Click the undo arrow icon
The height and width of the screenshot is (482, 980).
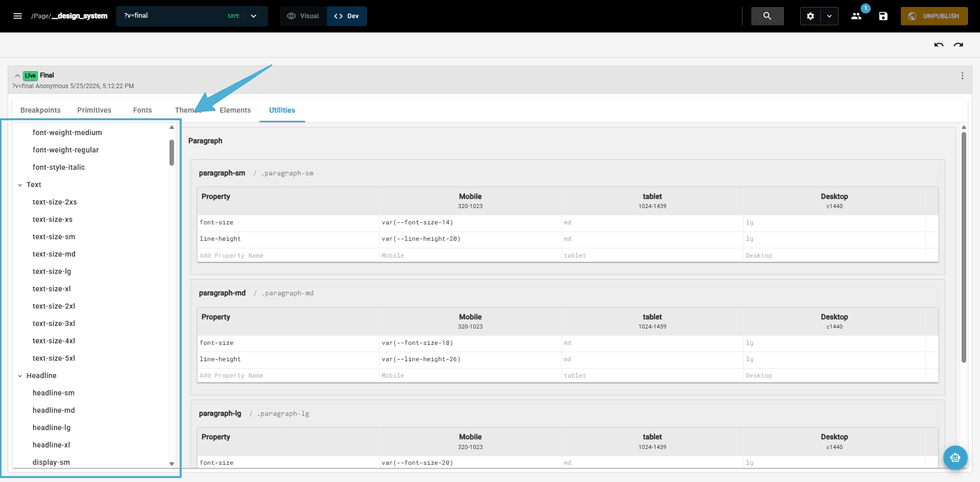click(x=939, y=45)
